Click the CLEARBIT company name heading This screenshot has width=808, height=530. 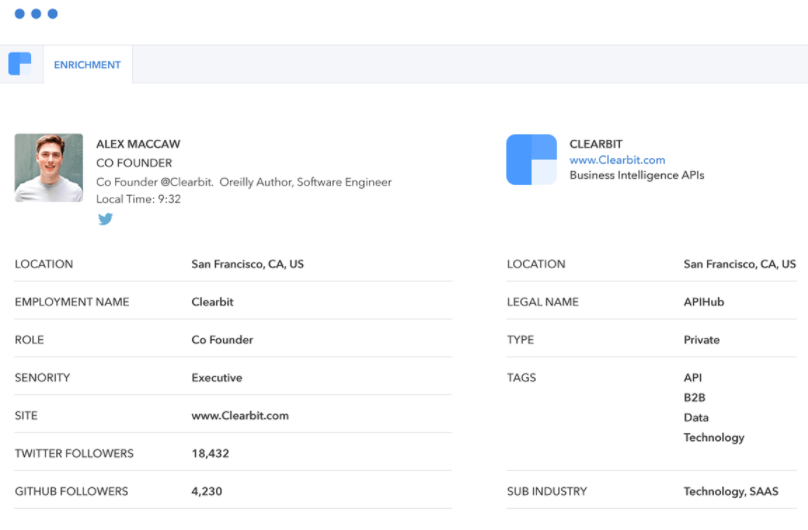pos(596,144)
